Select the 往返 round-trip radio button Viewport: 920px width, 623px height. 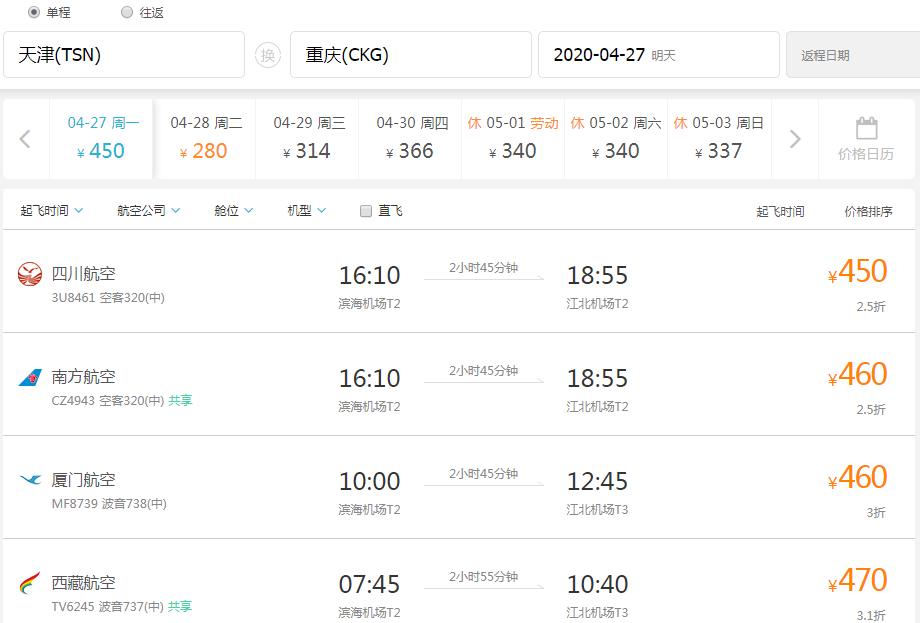tap(128, 13)
